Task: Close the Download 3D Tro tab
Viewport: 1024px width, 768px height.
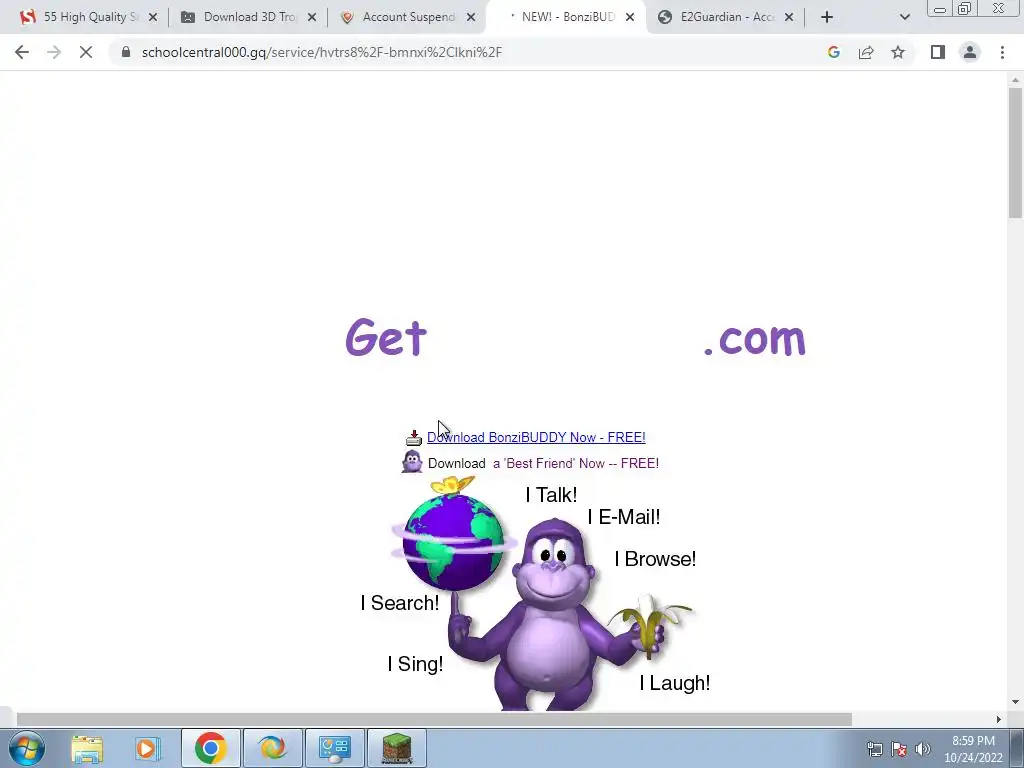Action: pyautogui.click(x=312, y=18)
